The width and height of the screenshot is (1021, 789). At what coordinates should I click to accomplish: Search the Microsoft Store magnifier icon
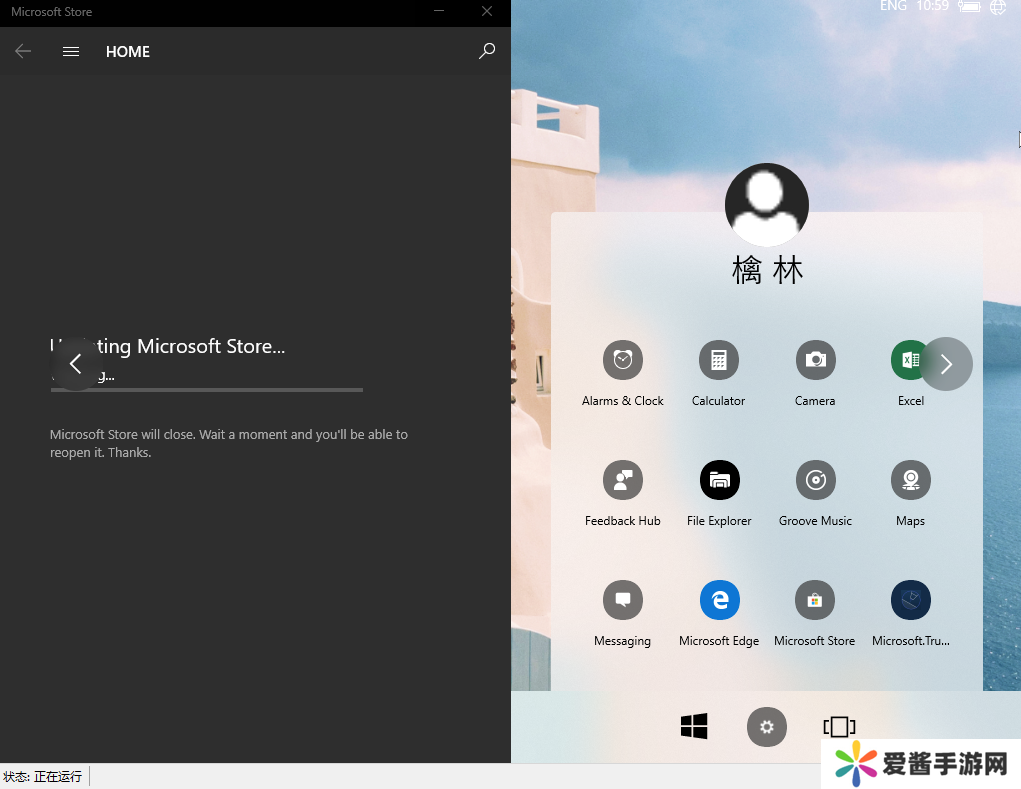tap(487, 51)
